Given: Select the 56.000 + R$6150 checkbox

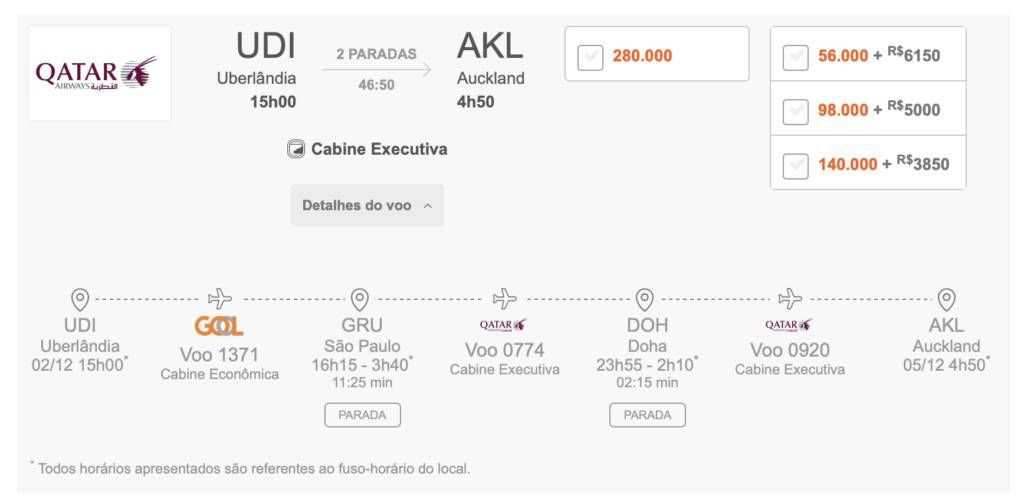Looking at the screenshot, I should 795,57.
